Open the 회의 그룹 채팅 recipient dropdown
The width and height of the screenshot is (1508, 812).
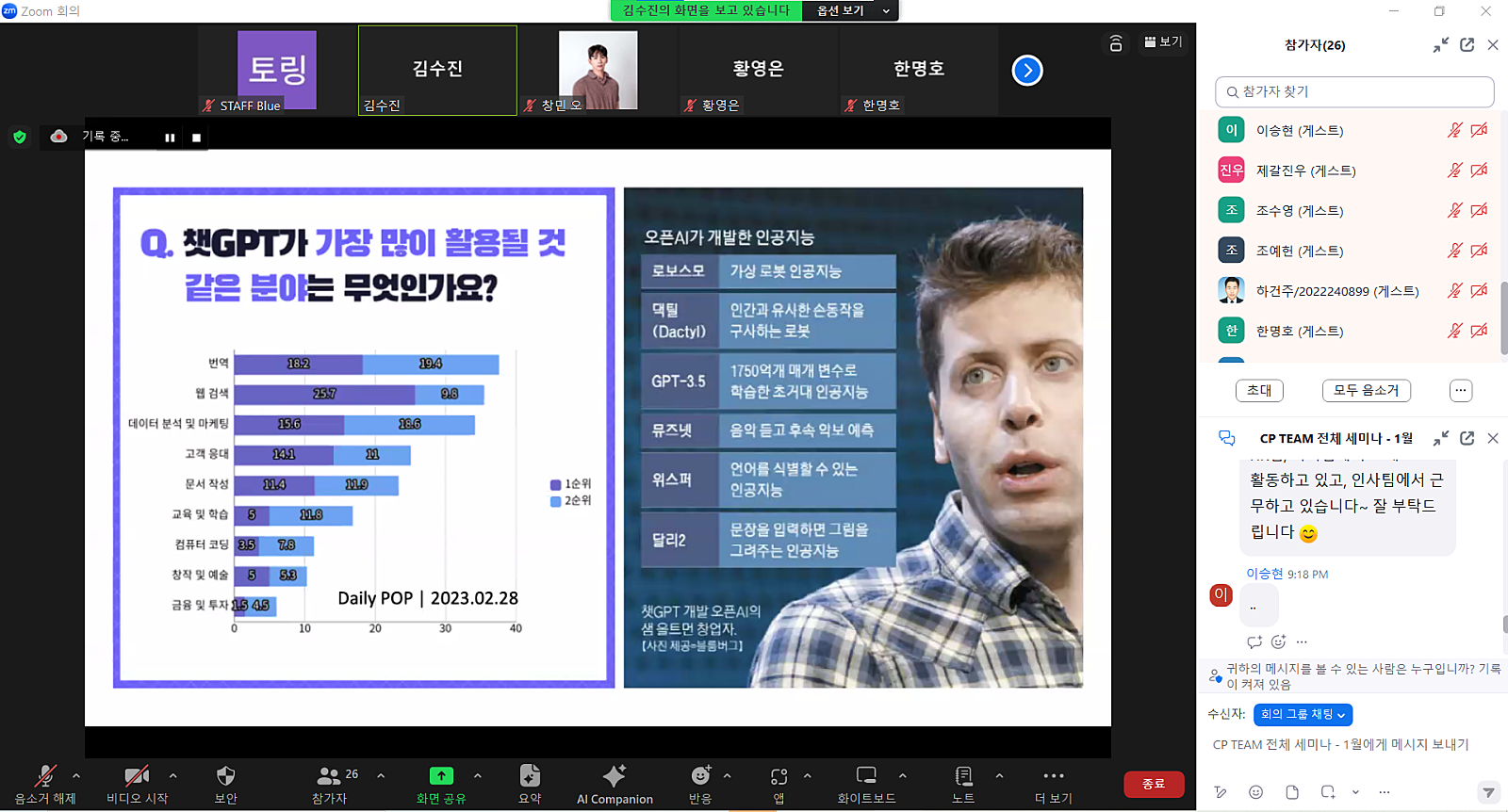[x=1303, y=715]
